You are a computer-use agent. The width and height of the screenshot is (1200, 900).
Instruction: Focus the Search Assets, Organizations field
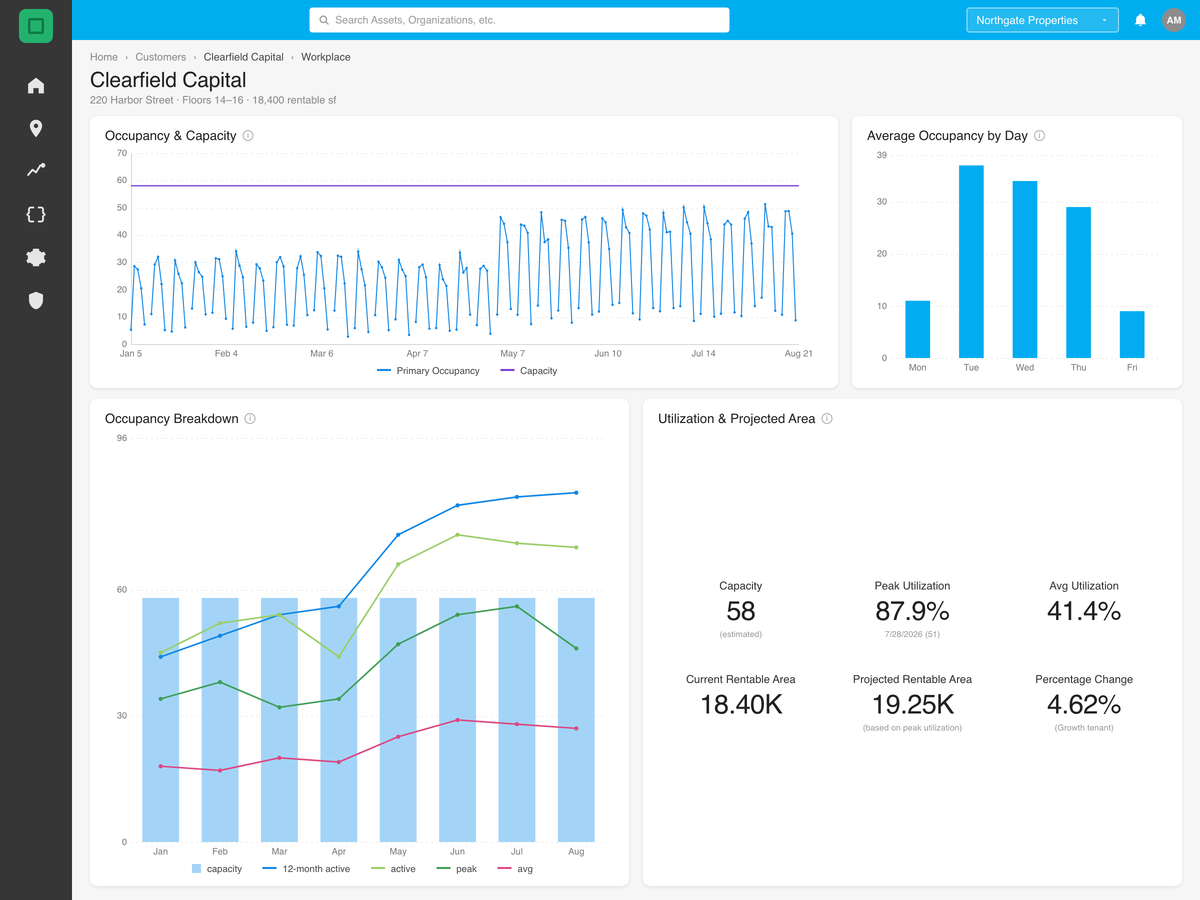pyautogui.click(x=519, y=20)
